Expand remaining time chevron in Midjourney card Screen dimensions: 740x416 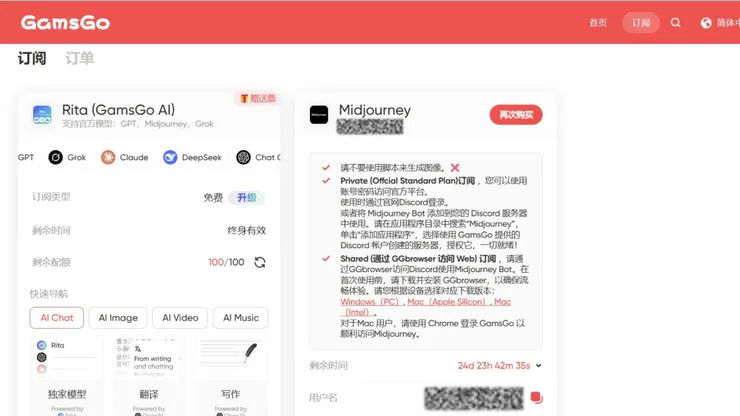coord(539,365)
